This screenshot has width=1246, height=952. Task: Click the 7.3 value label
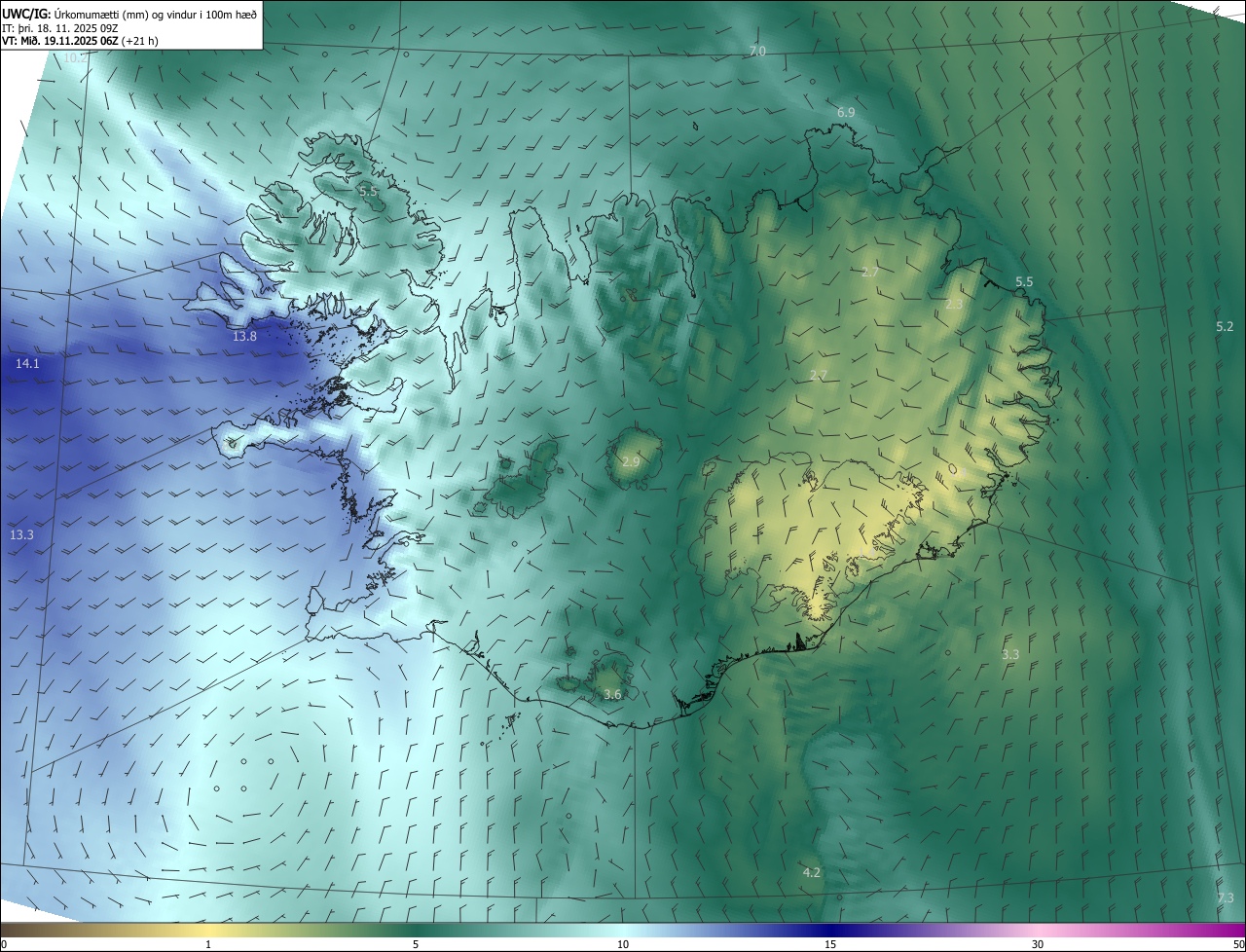1226,898
